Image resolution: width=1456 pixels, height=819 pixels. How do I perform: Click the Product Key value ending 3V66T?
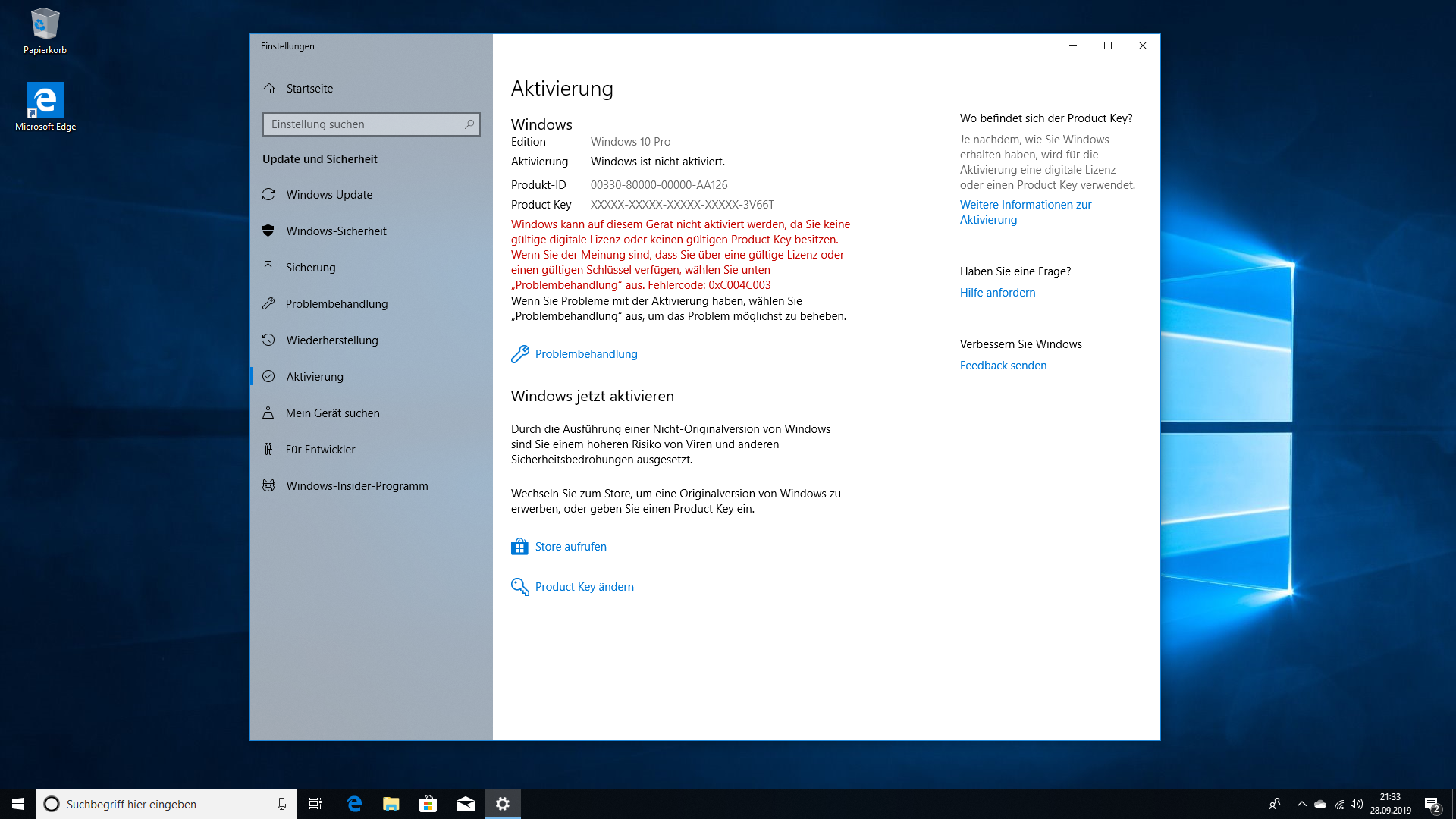pyautogui.click(x=682, y=205)
